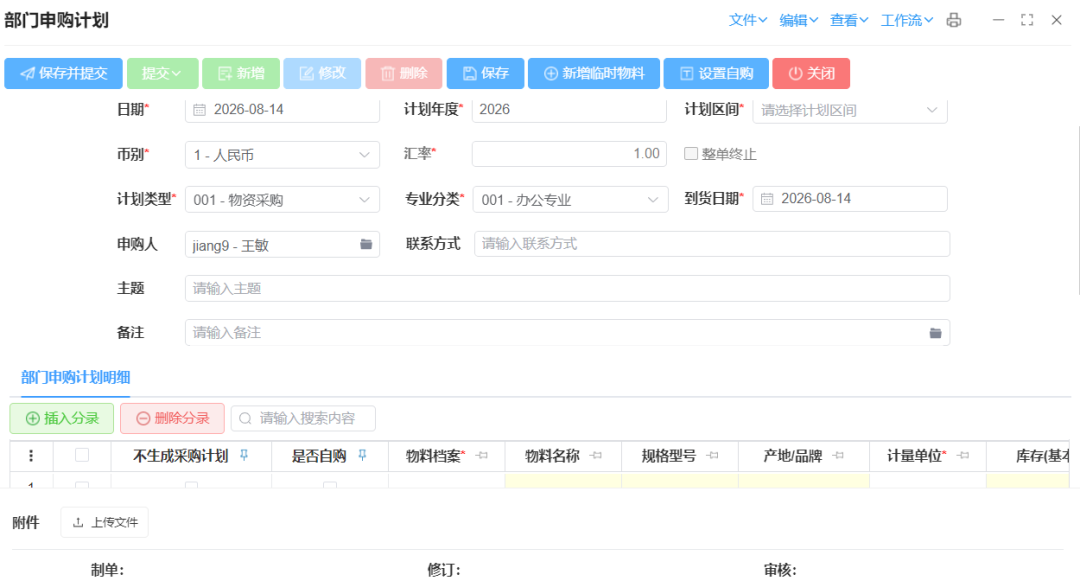1080x581 pixels.
Task: Click the 请输入搜索内容 search box
Action: point(303,419)
